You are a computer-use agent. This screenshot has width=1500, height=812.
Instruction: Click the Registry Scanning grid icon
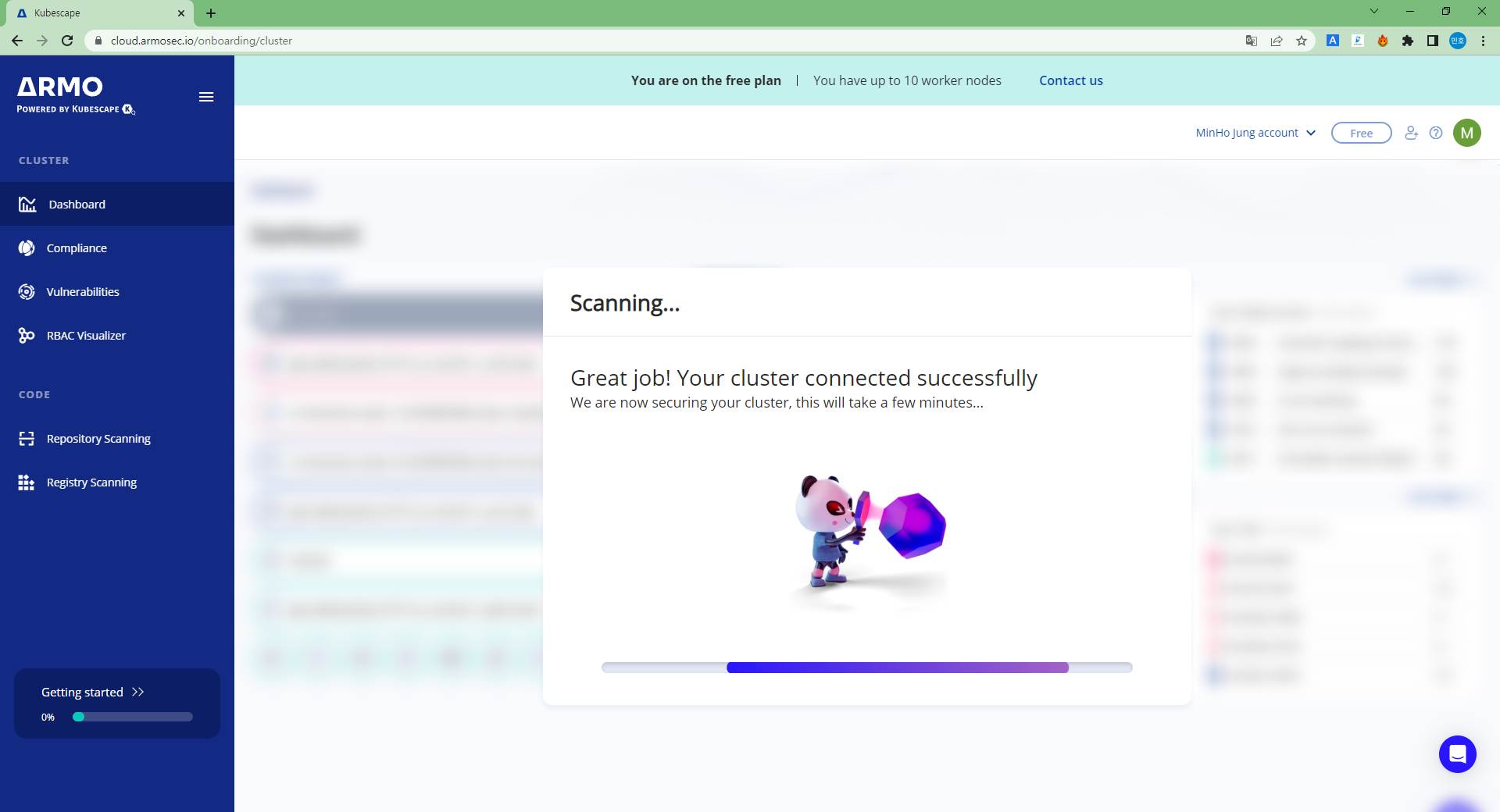(x=27, y=483)
